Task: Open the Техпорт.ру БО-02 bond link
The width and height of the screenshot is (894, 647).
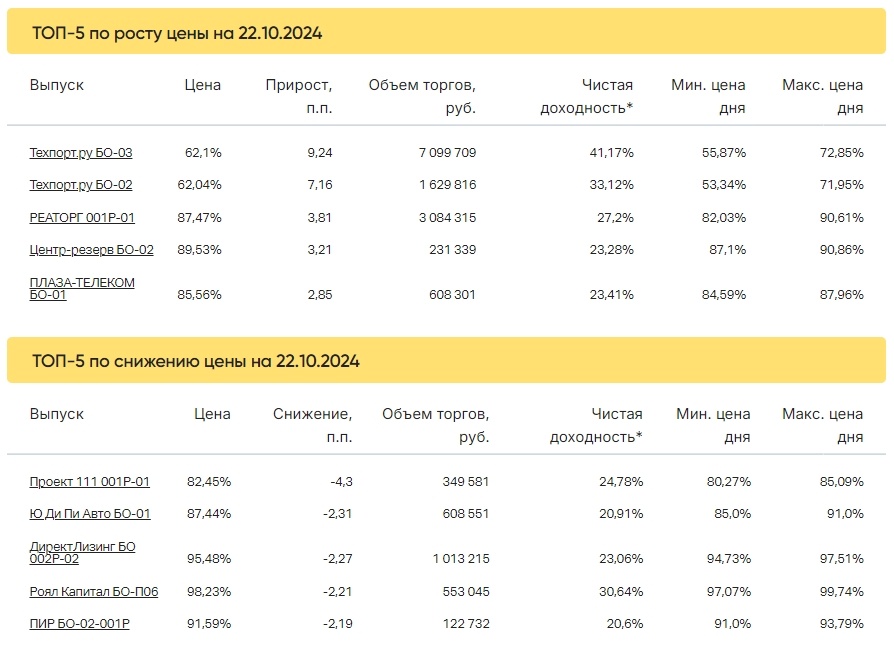Action: [80, 185]
